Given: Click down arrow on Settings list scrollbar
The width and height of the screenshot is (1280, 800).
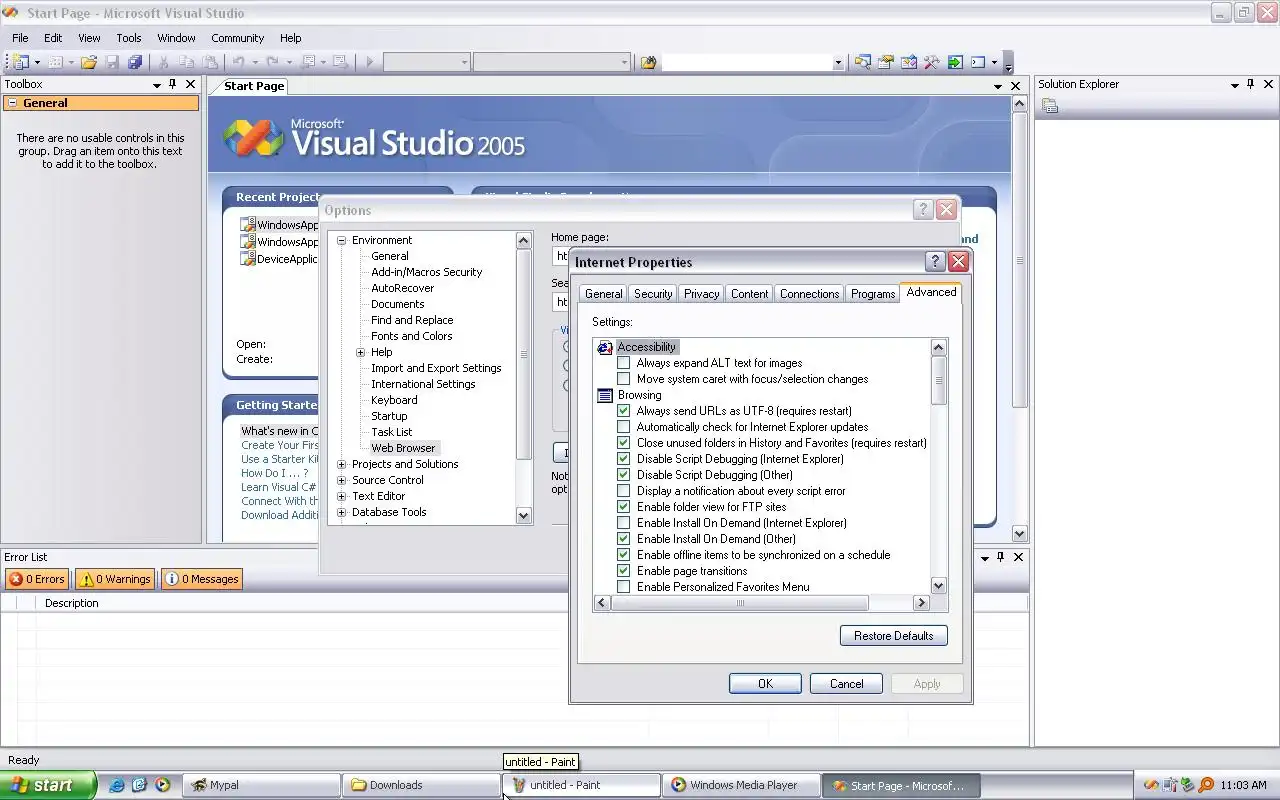Looking at the screenshot, I should (x=938, y=586).
